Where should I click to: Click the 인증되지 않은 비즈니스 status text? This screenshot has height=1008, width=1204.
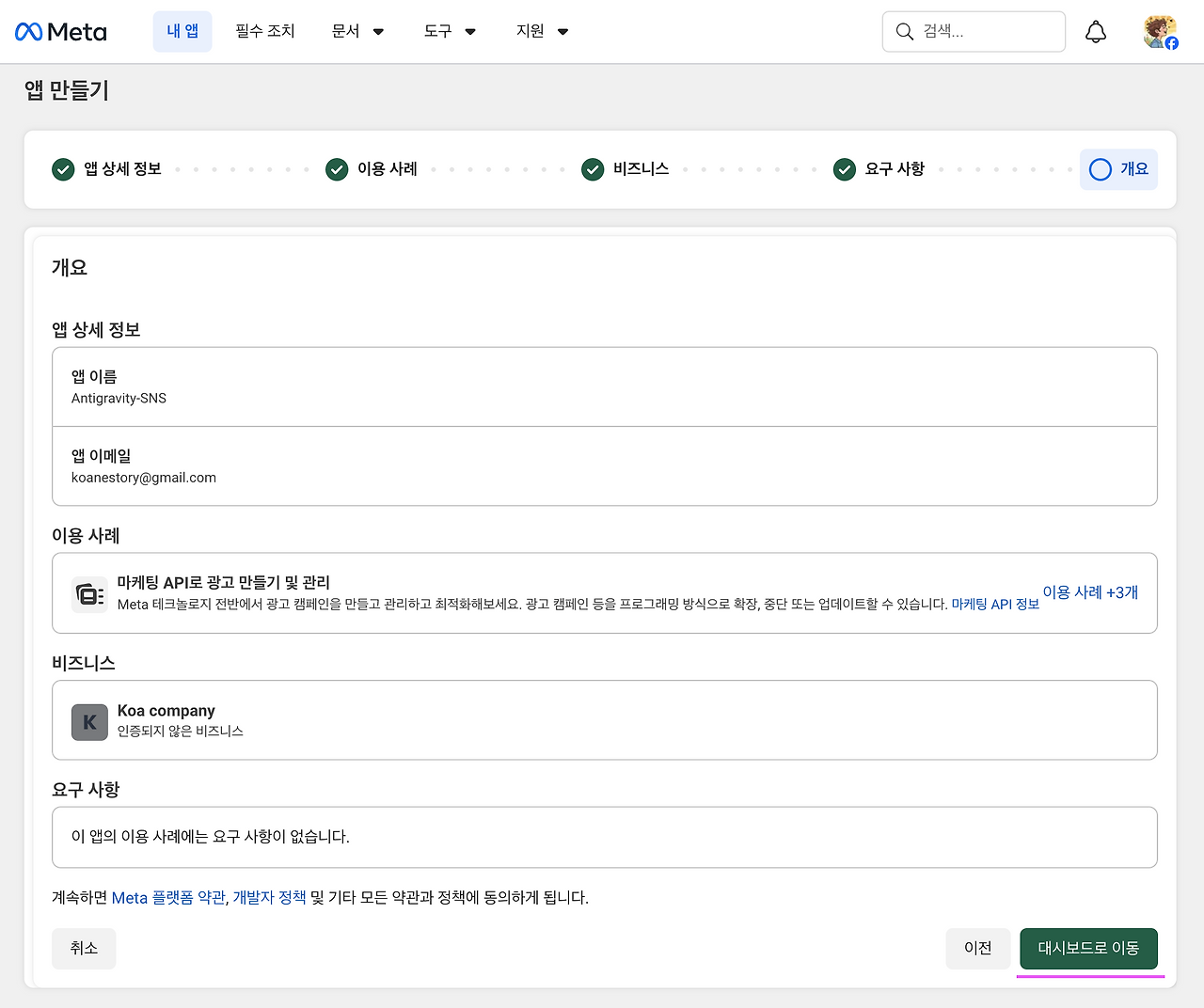tap(181, 732)
